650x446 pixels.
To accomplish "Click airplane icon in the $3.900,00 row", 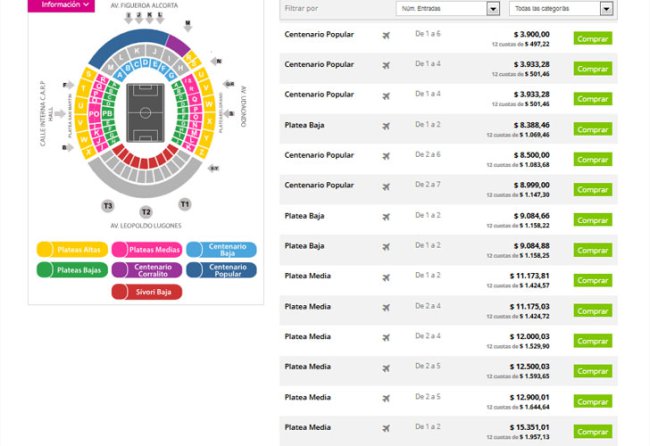I will pos(386,36).
